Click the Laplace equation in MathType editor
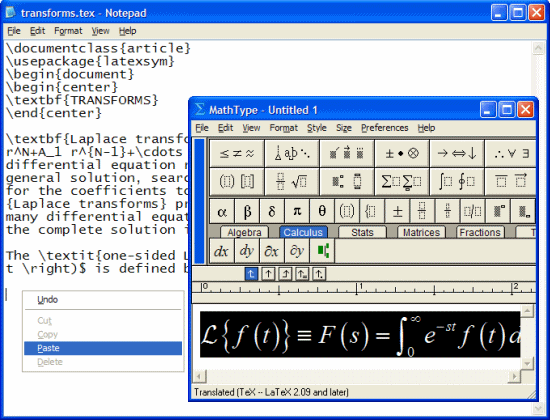 point(360,335)
